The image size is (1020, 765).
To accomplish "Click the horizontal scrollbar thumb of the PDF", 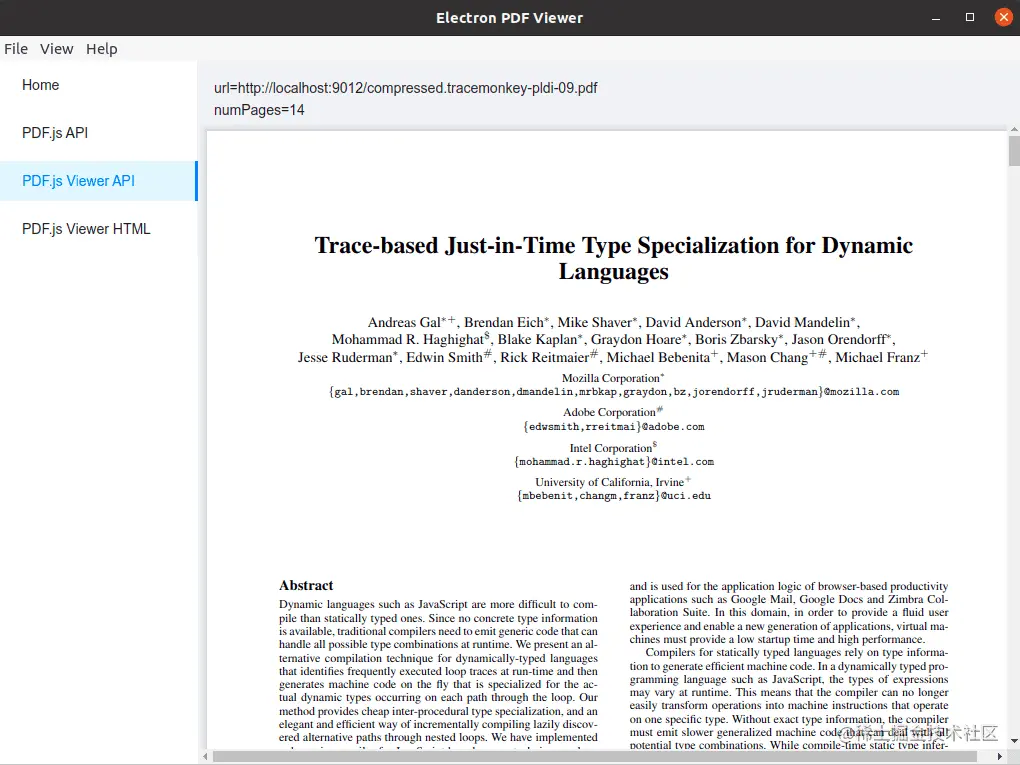I will pyautogui.click(x=595, y=757).
